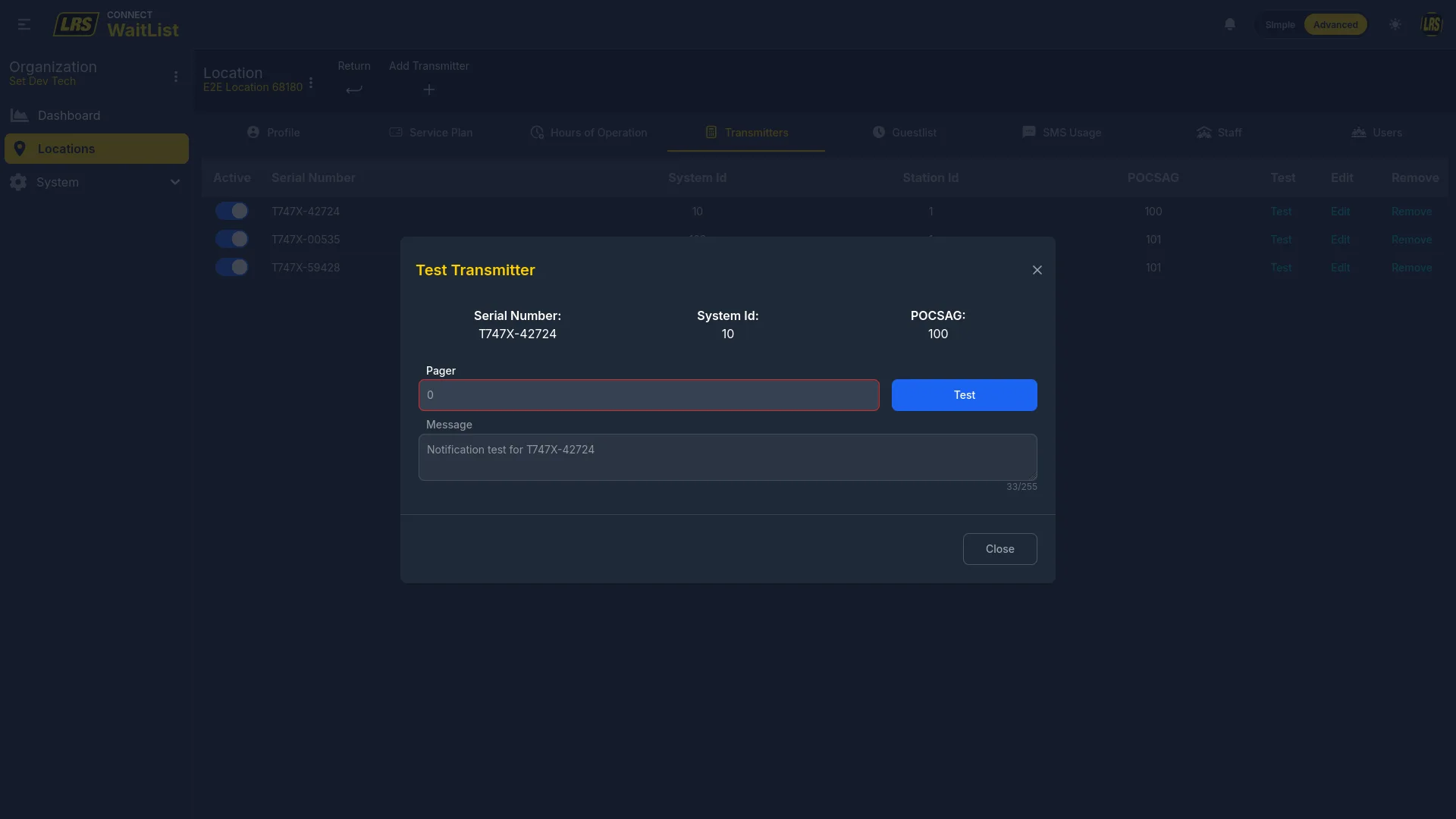1456x819 pixels.
Task: Switch to the Users tab
Action: pyautogui.click(x=1376, y=132)
